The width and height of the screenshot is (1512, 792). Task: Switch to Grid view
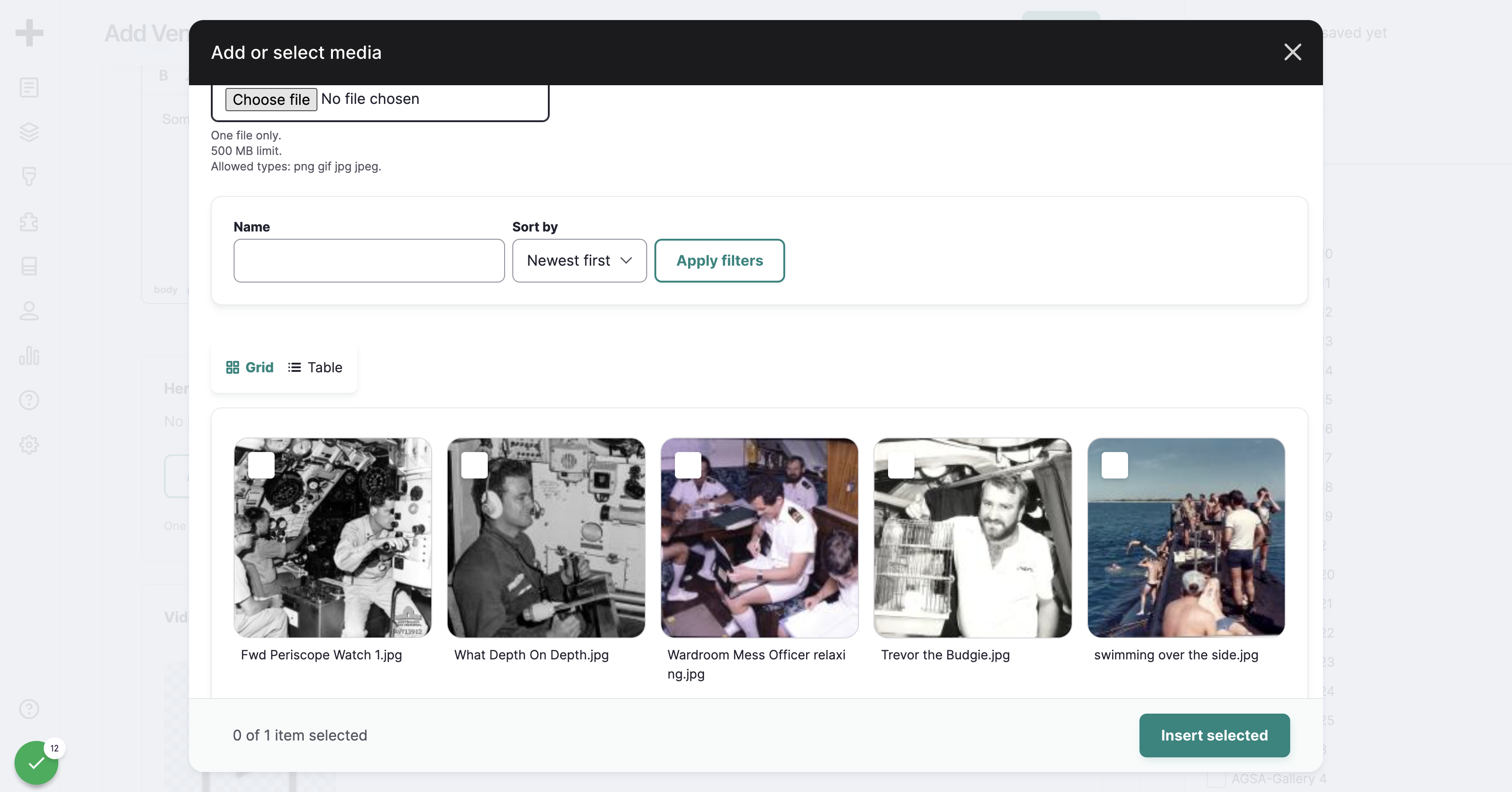coord(250,368)
